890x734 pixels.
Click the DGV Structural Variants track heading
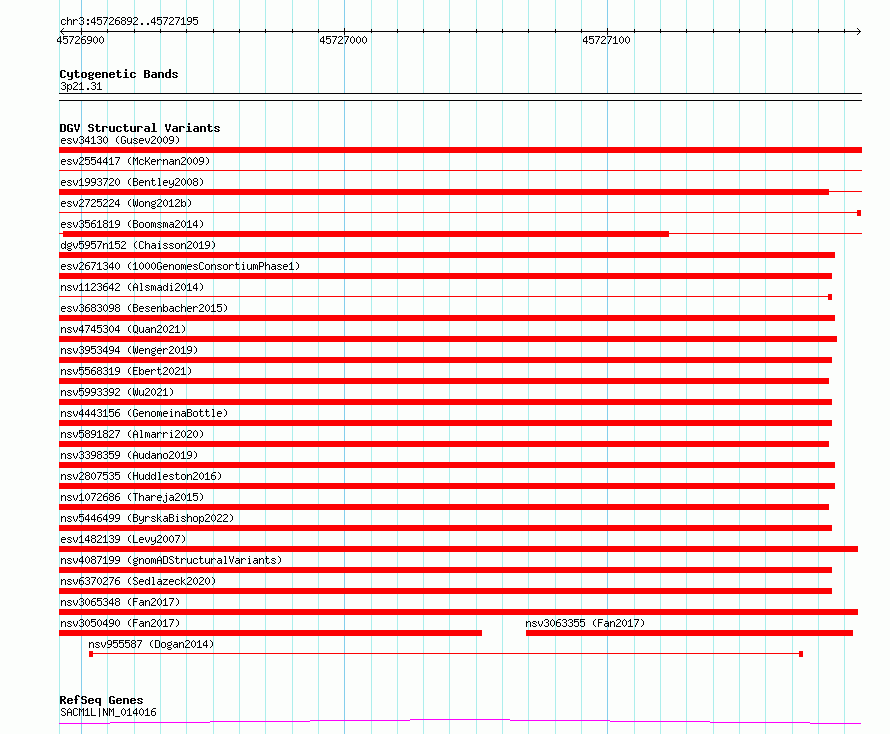(140, 128)
